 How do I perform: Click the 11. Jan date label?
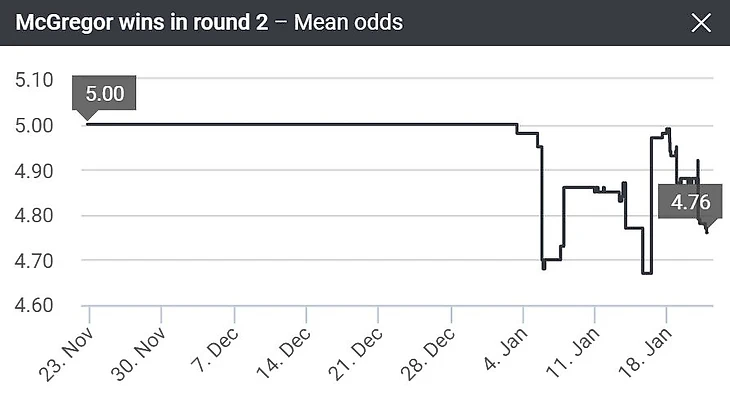[x=579, y=345]
